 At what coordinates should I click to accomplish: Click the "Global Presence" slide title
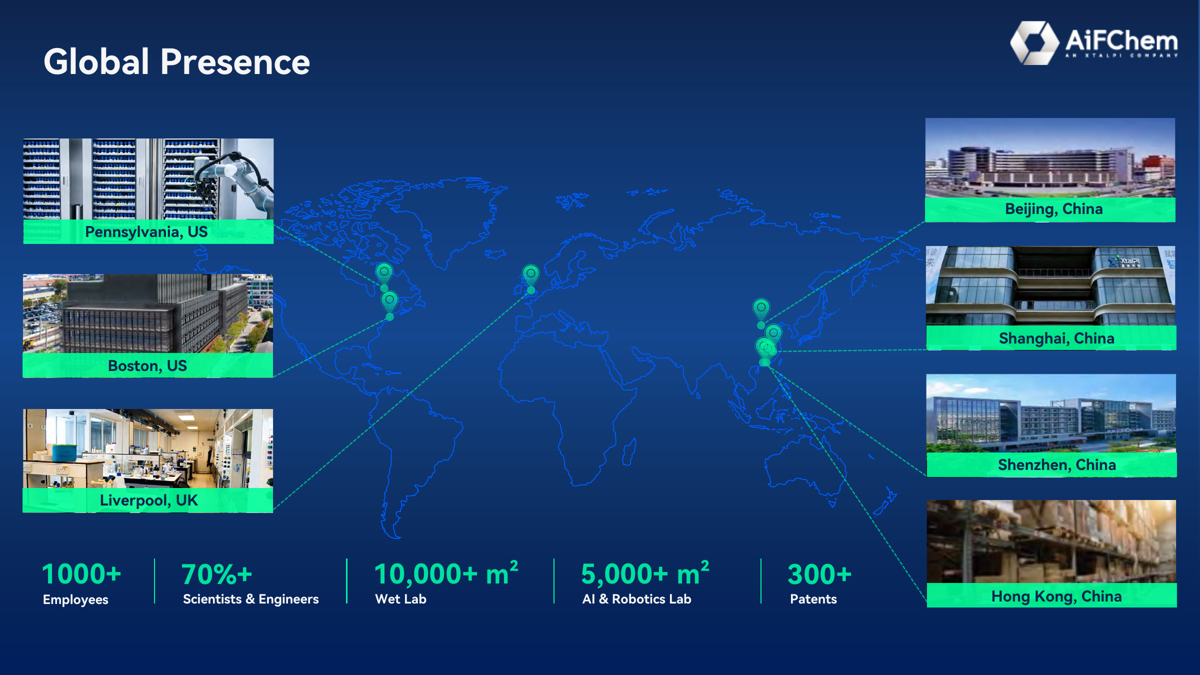177,62
